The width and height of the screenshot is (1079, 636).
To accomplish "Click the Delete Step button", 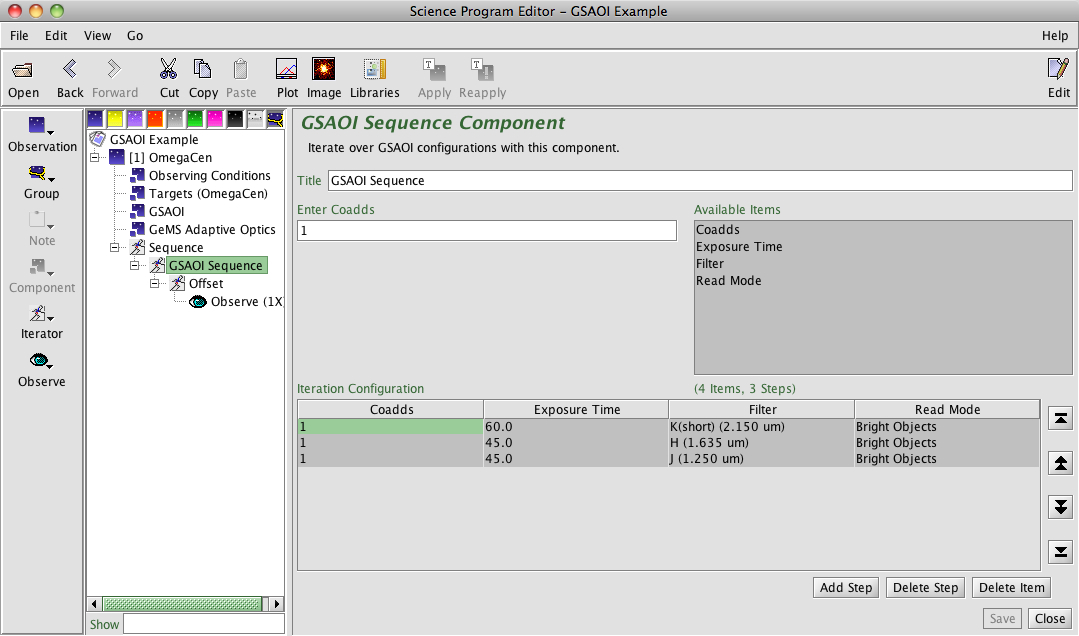I will [926, 588].
